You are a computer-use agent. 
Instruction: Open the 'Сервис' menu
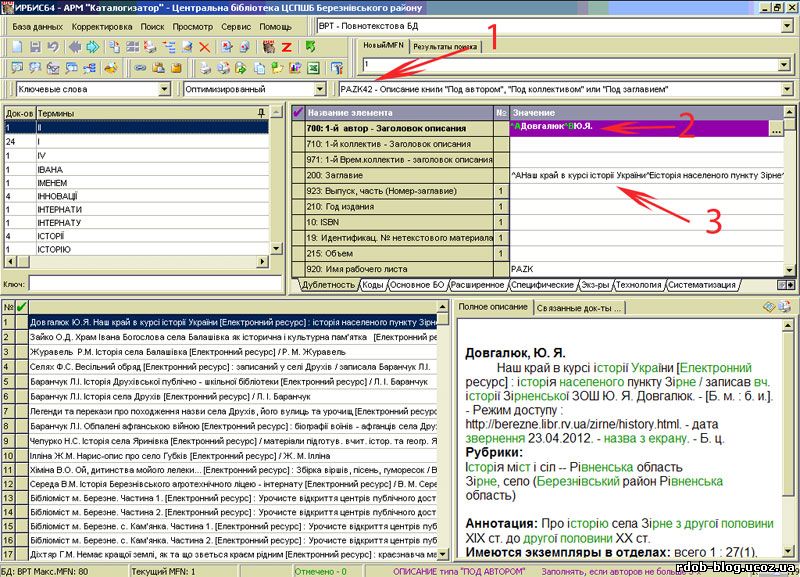(236, 25)
